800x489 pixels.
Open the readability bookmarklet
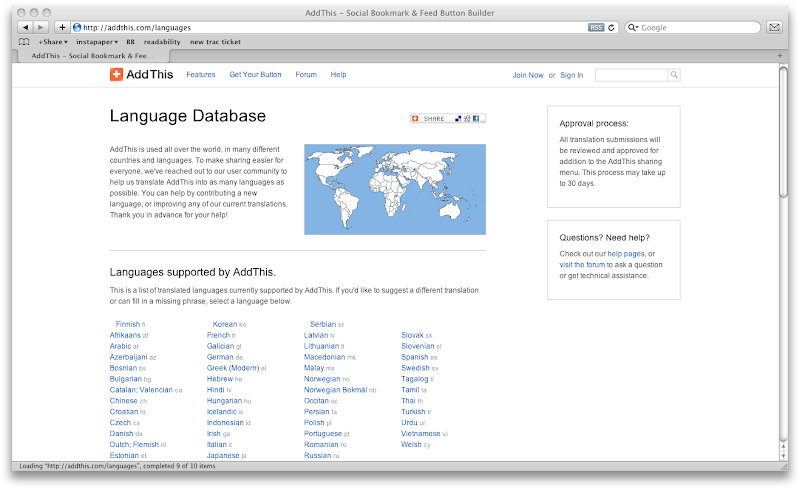[162, 42]
